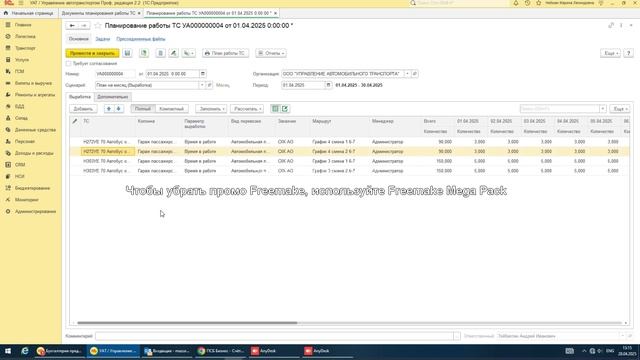Move row up with the up arrow
This screenshot has width=640, height=360.
click(x=109, y=109)
